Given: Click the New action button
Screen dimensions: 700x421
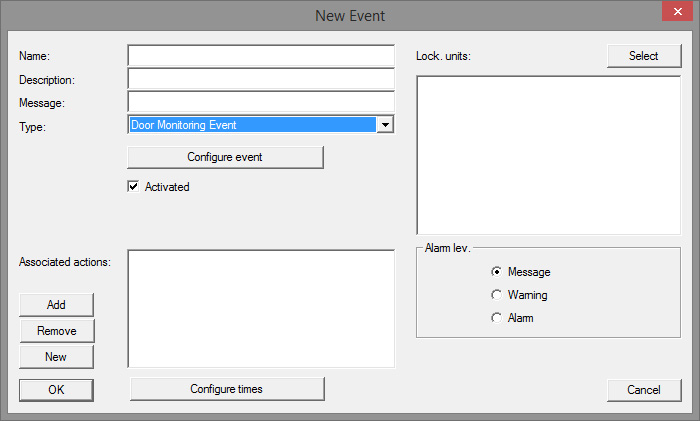Looking at the screenshot, I should tap(56, 357).
